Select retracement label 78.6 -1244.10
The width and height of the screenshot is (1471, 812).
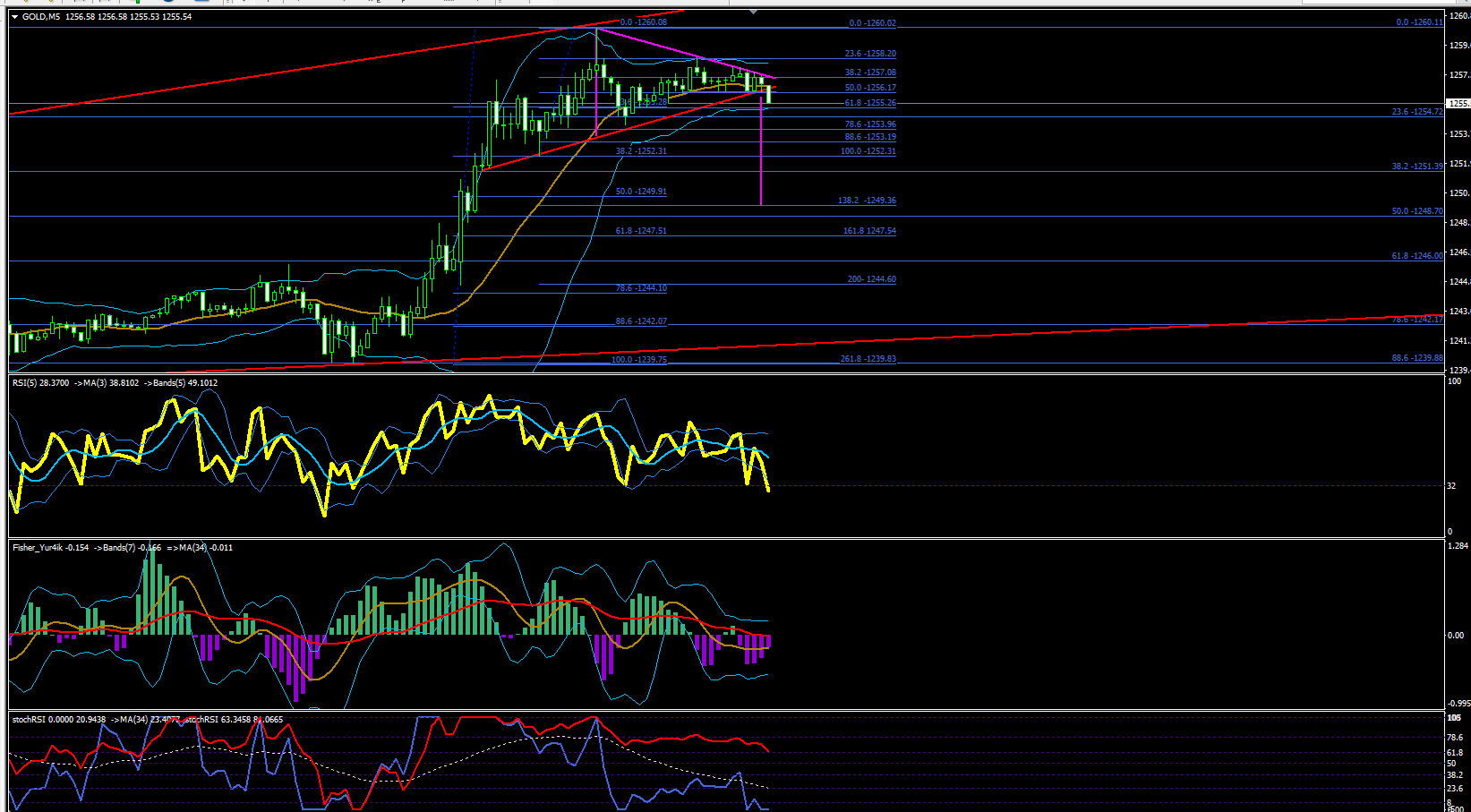click(641, 288)
